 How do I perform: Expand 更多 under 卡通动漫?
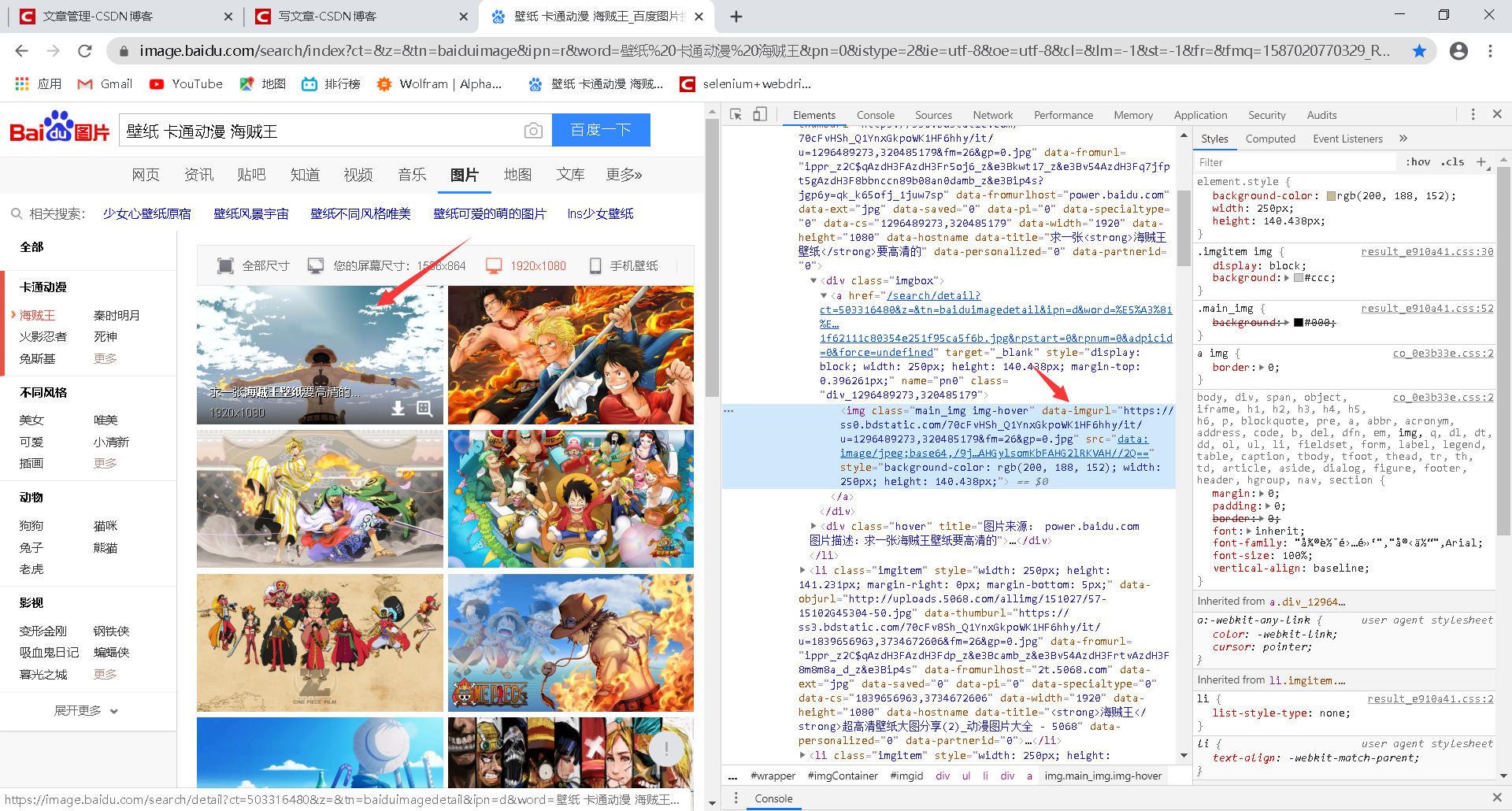click(x=105, y=359)
